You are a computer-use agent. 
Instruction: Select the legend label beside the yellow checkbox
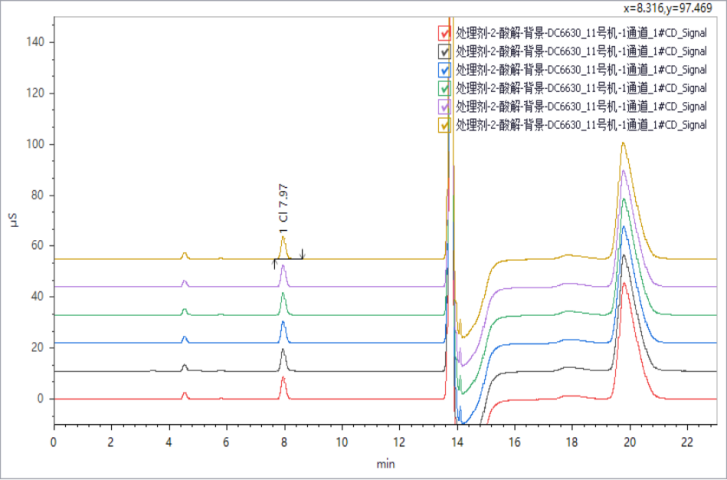(x=581, y=125)
